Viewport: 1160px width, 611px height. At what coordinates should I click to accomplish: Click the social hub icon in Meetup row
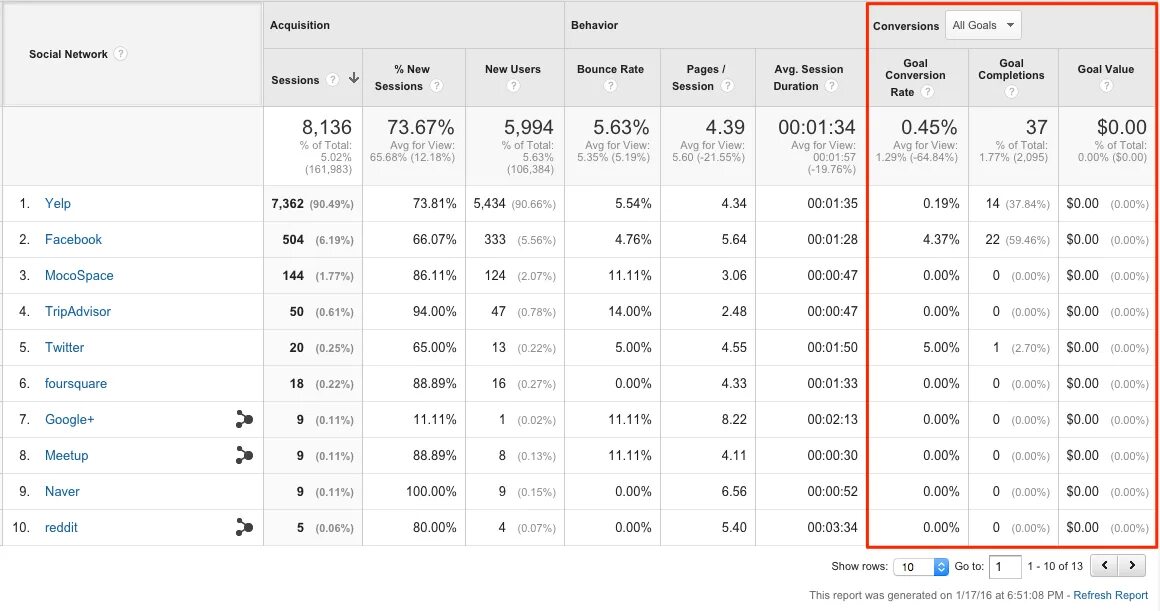click(x=244, y=455)
